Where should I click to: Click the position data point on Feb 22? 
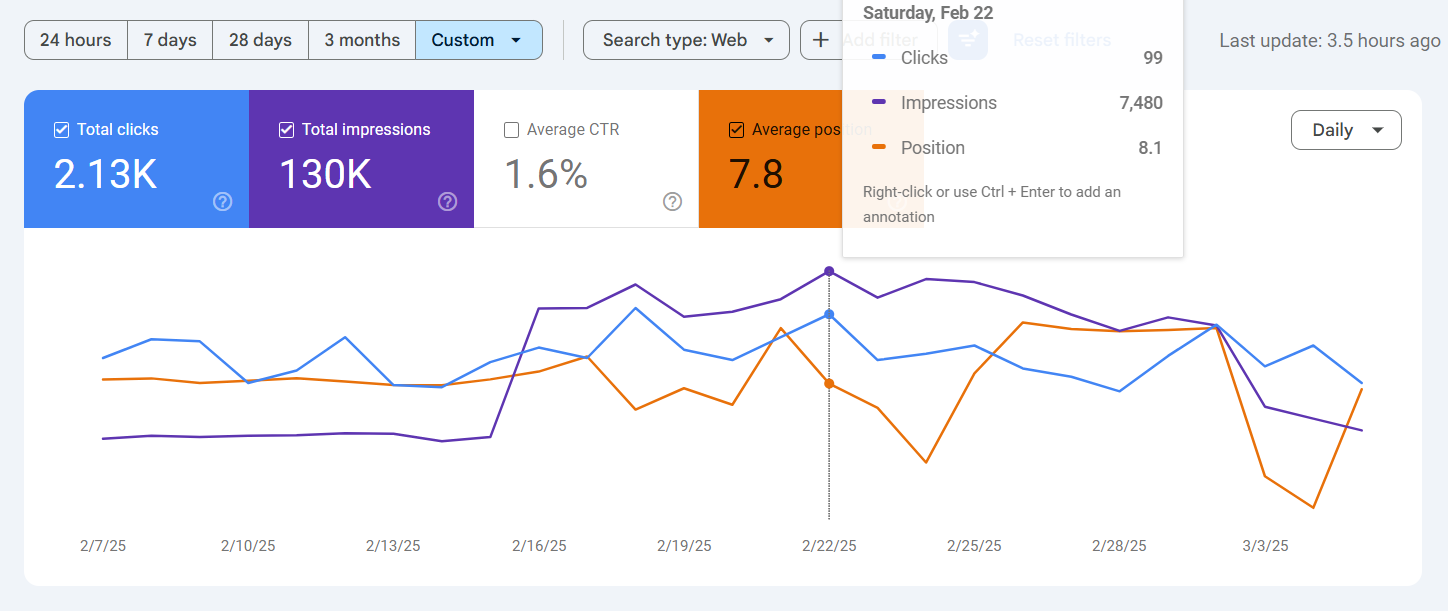829,384
